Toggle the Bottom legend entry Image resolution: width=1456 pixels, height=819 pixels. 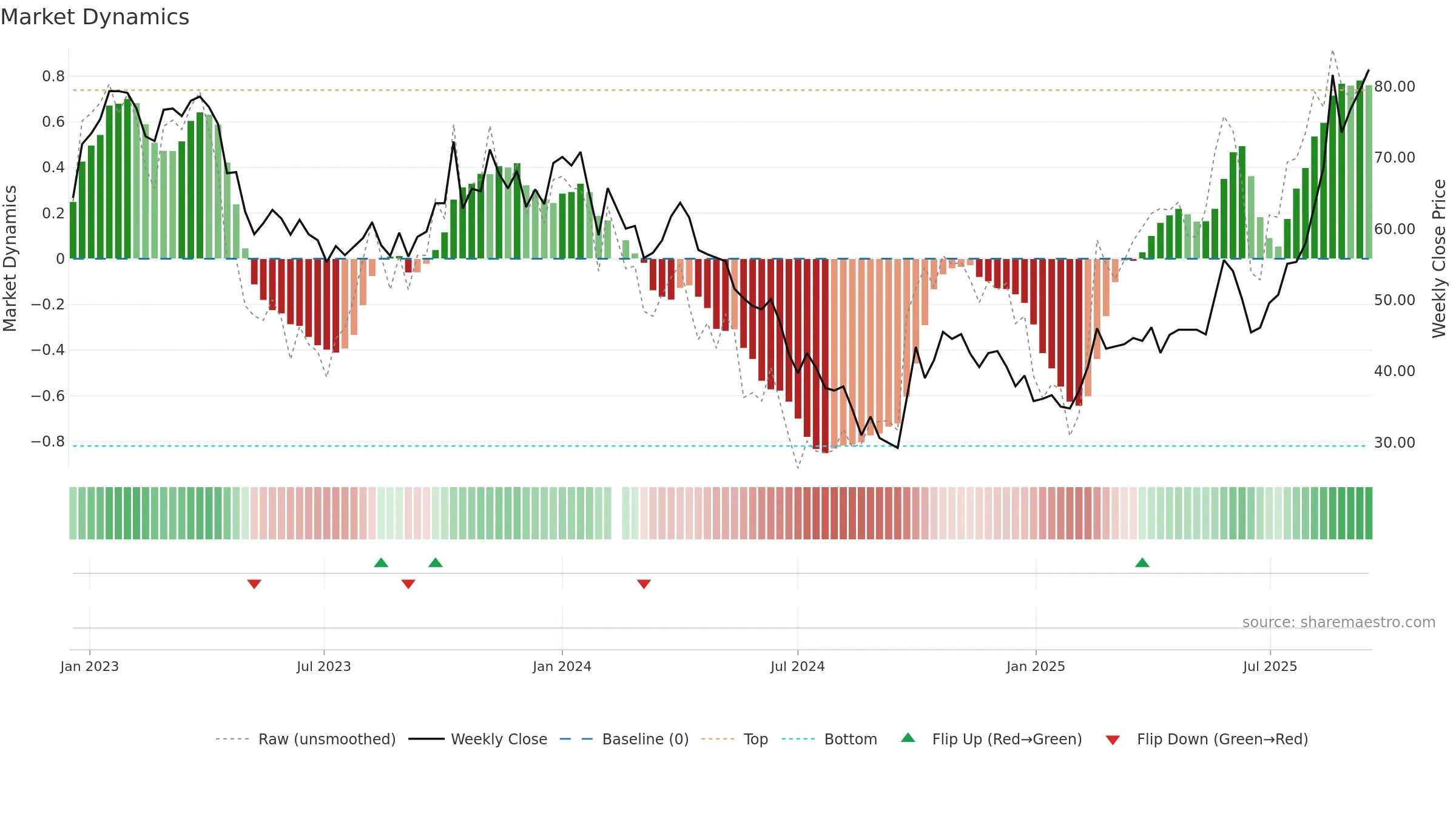(829, 739)
